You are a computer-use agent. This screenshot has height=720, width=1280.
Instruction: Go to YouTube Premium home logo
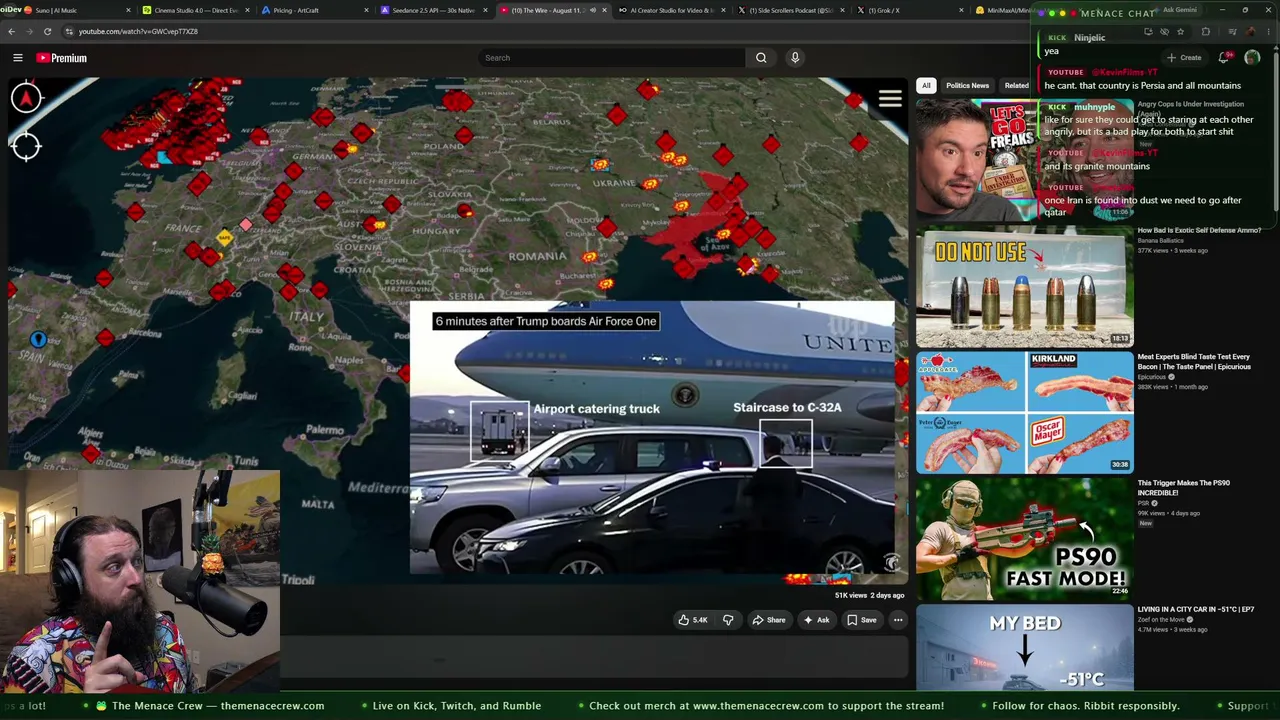62,58
